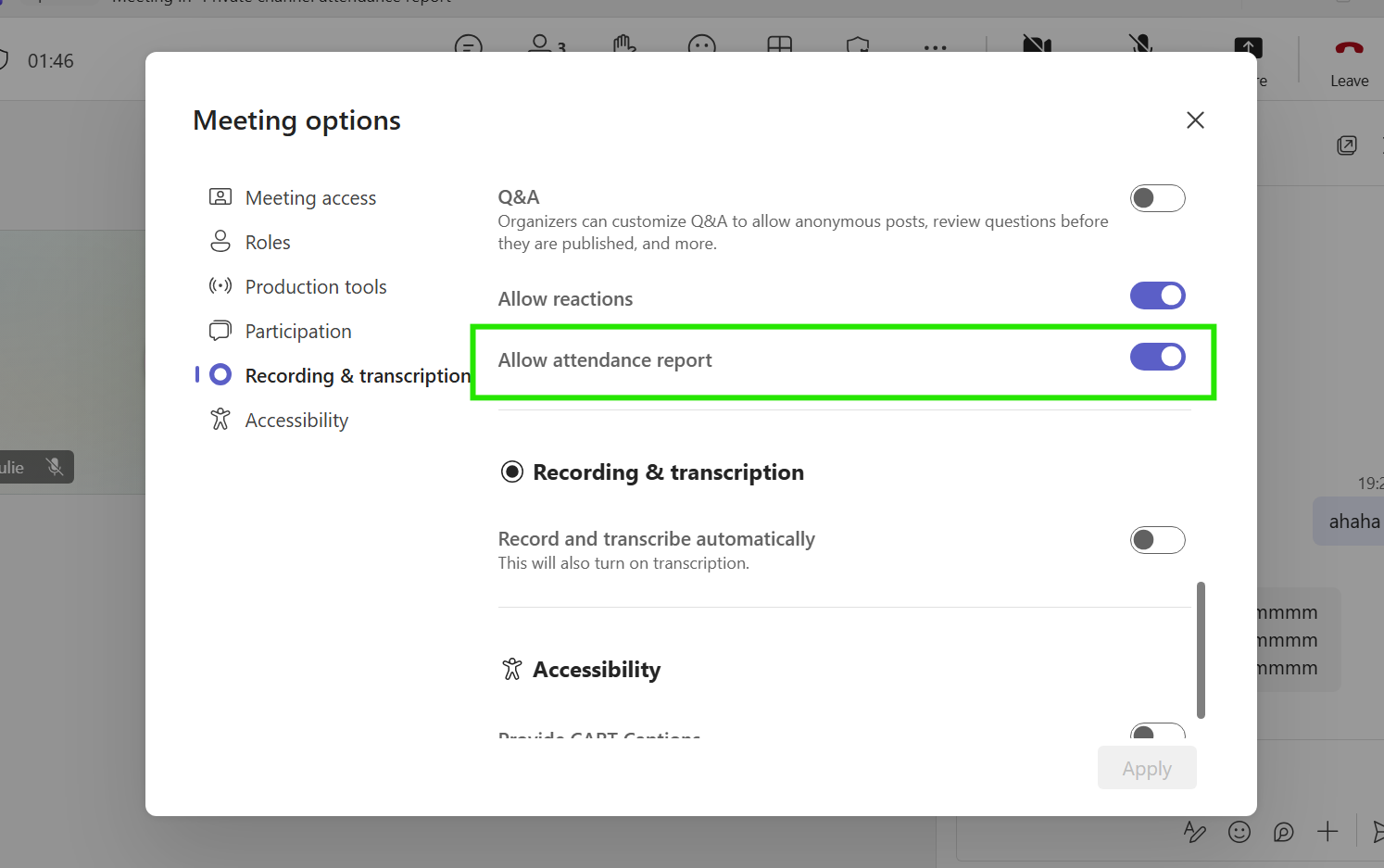Open More actions ellipsis in toolbar
The width and height of the screenshot is (1384, 868).
[x=936, y=46]
